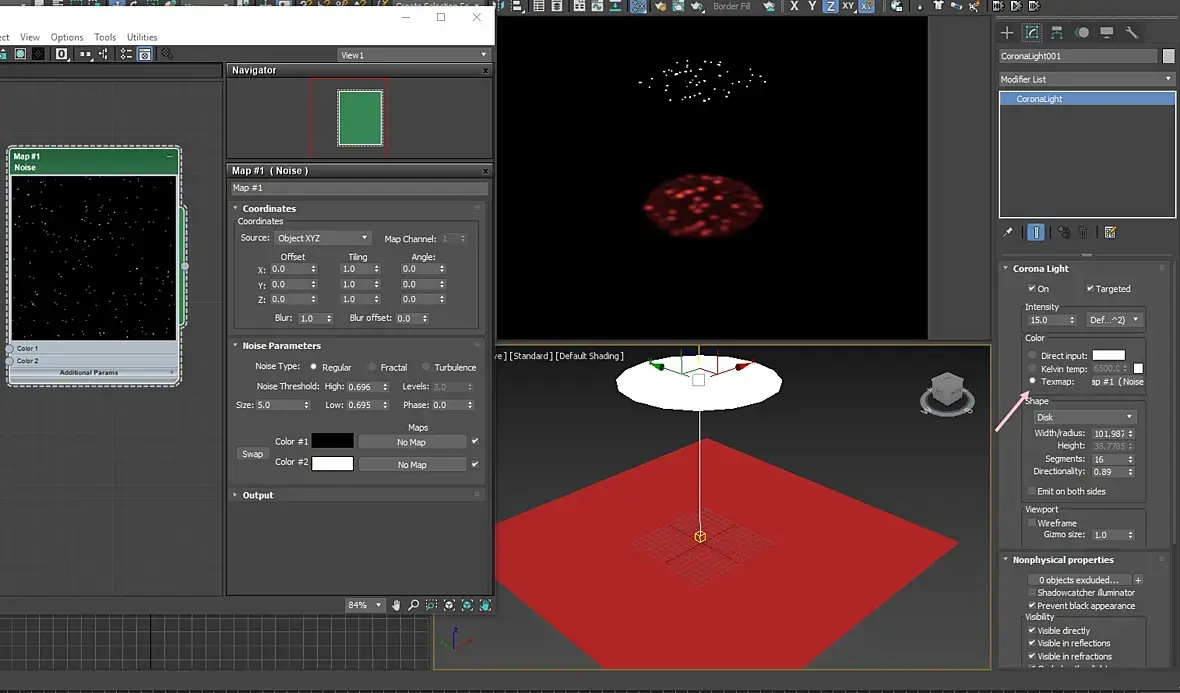1180x693 pixels.
Task: Open the Utilities wrench icon
Action: (x=1131, y=32)
